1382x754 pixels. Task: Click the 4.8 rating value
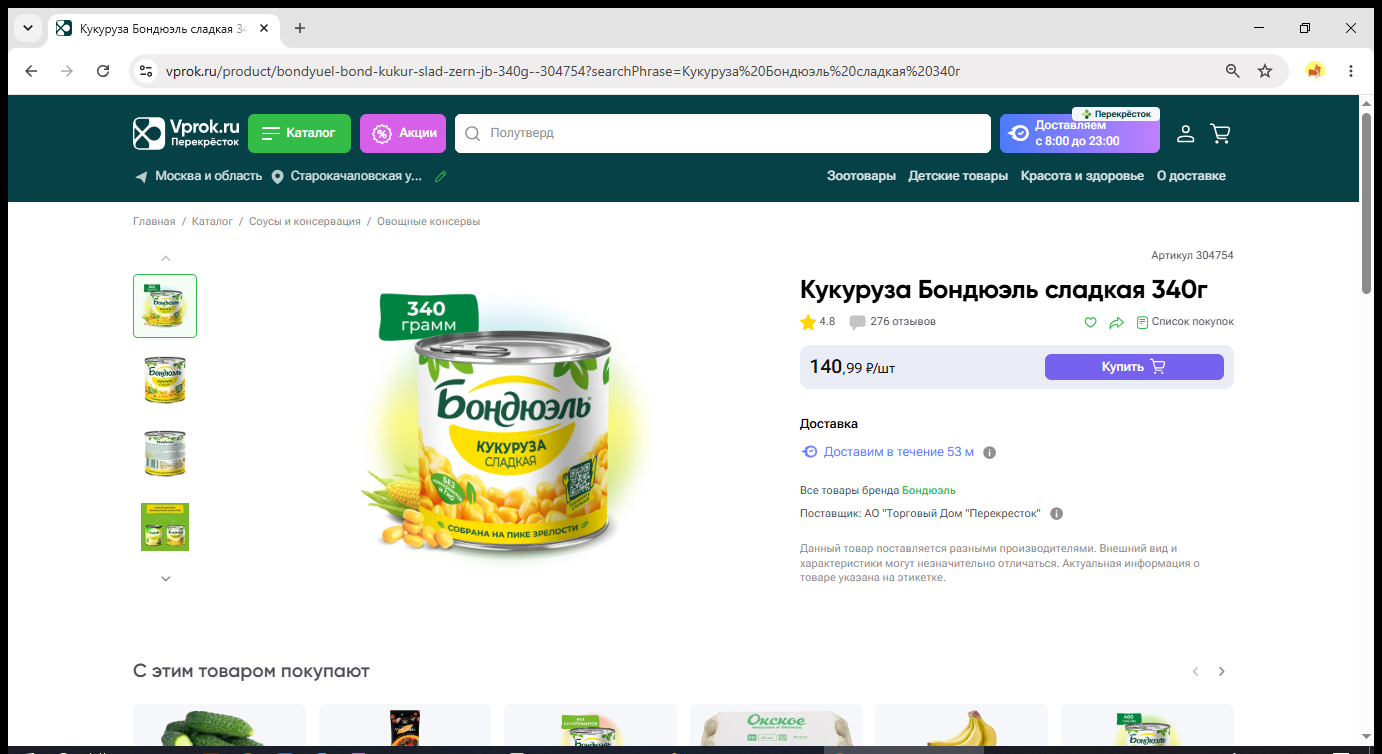(x=827, y=322)
